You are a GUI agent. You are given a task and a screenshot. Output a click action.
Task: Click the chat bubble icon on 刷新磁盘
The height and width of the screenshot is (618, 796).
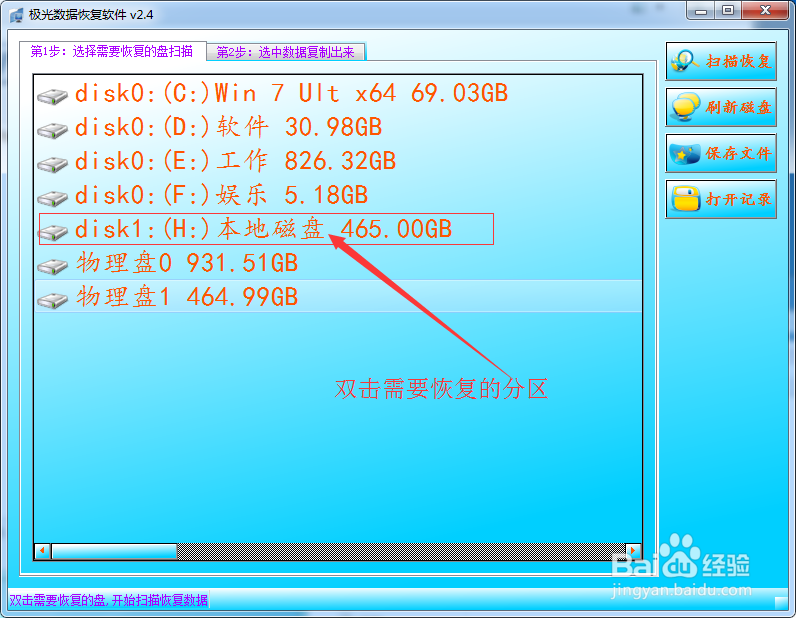[685, 107]
